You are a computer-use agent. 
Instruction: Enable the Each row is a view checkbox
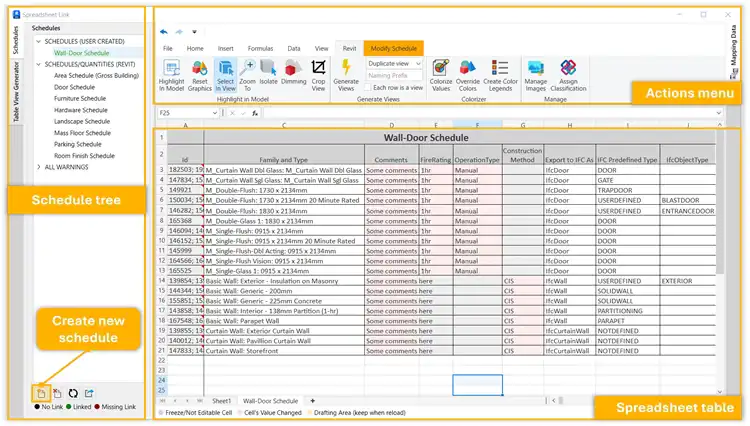[x=368, y=88]
